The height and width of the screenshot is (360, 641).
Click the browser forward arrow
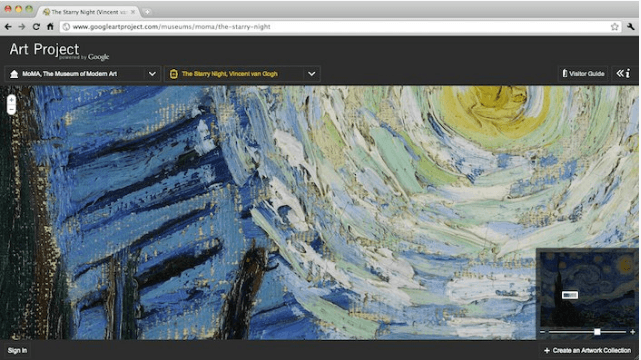tap(22, 27)
